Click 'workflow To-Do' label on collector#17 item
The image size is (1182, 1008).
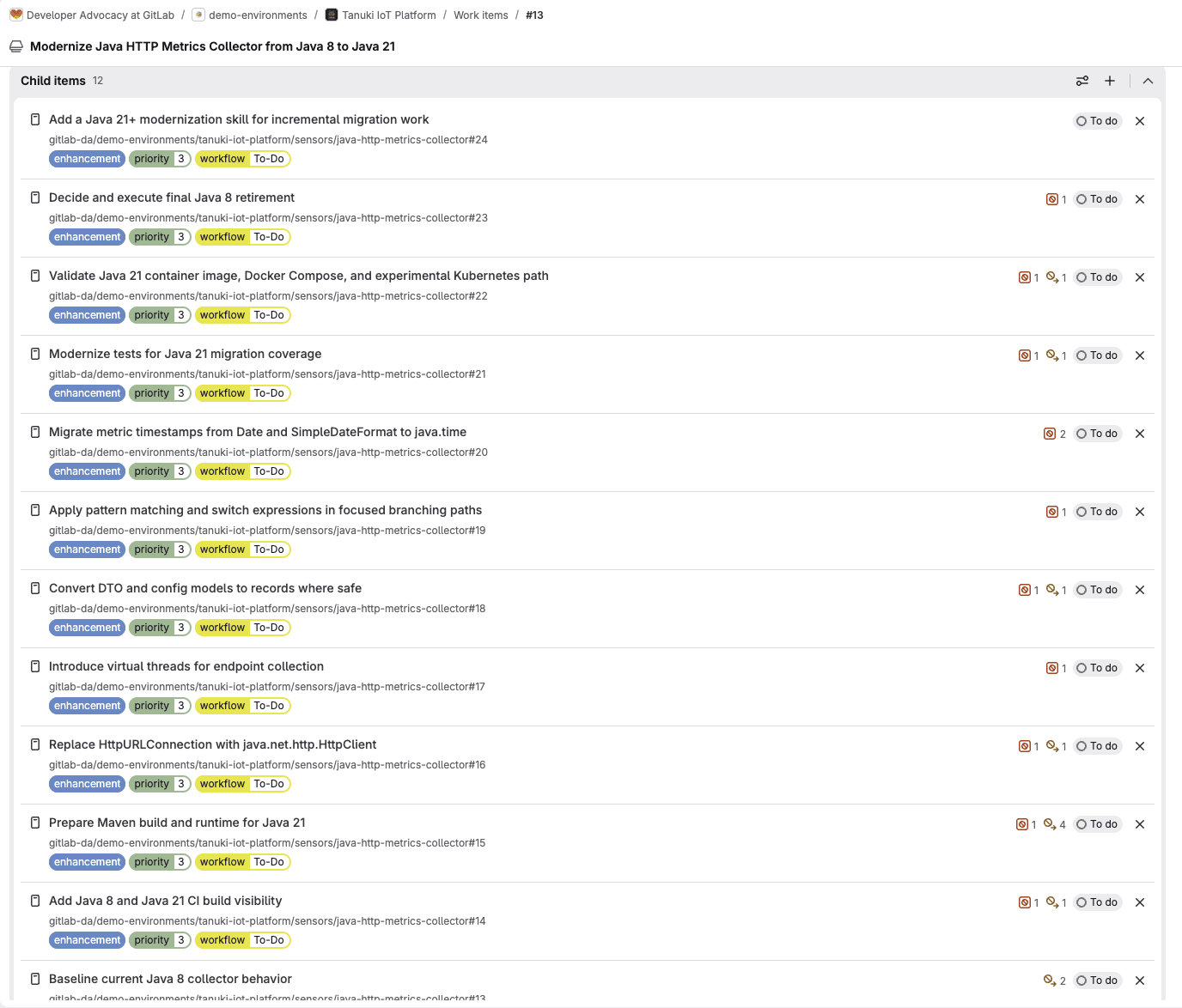[243, 706]
